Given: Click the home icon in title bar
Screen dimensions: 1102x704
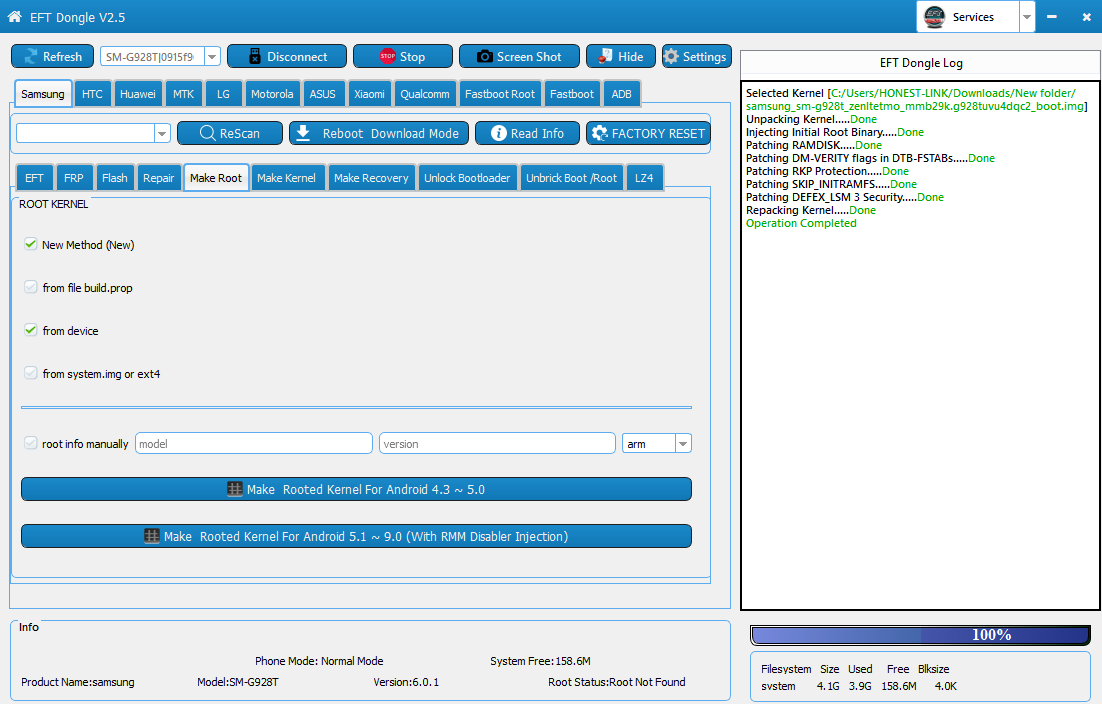Looking at the screenshot, I should pyautogui.click(x=14, y=17).
